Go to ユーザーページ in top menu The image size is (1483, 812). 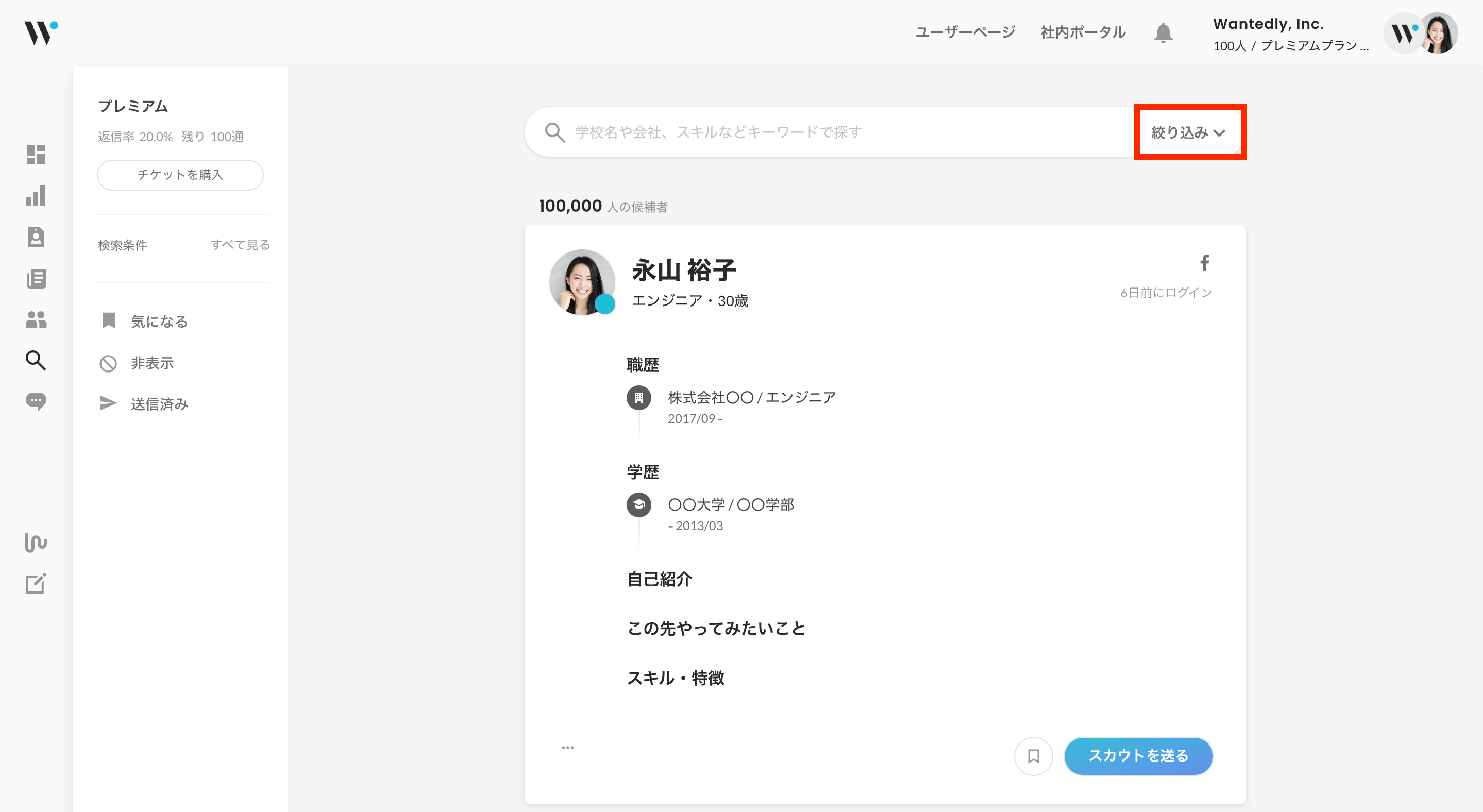(966, 32)
